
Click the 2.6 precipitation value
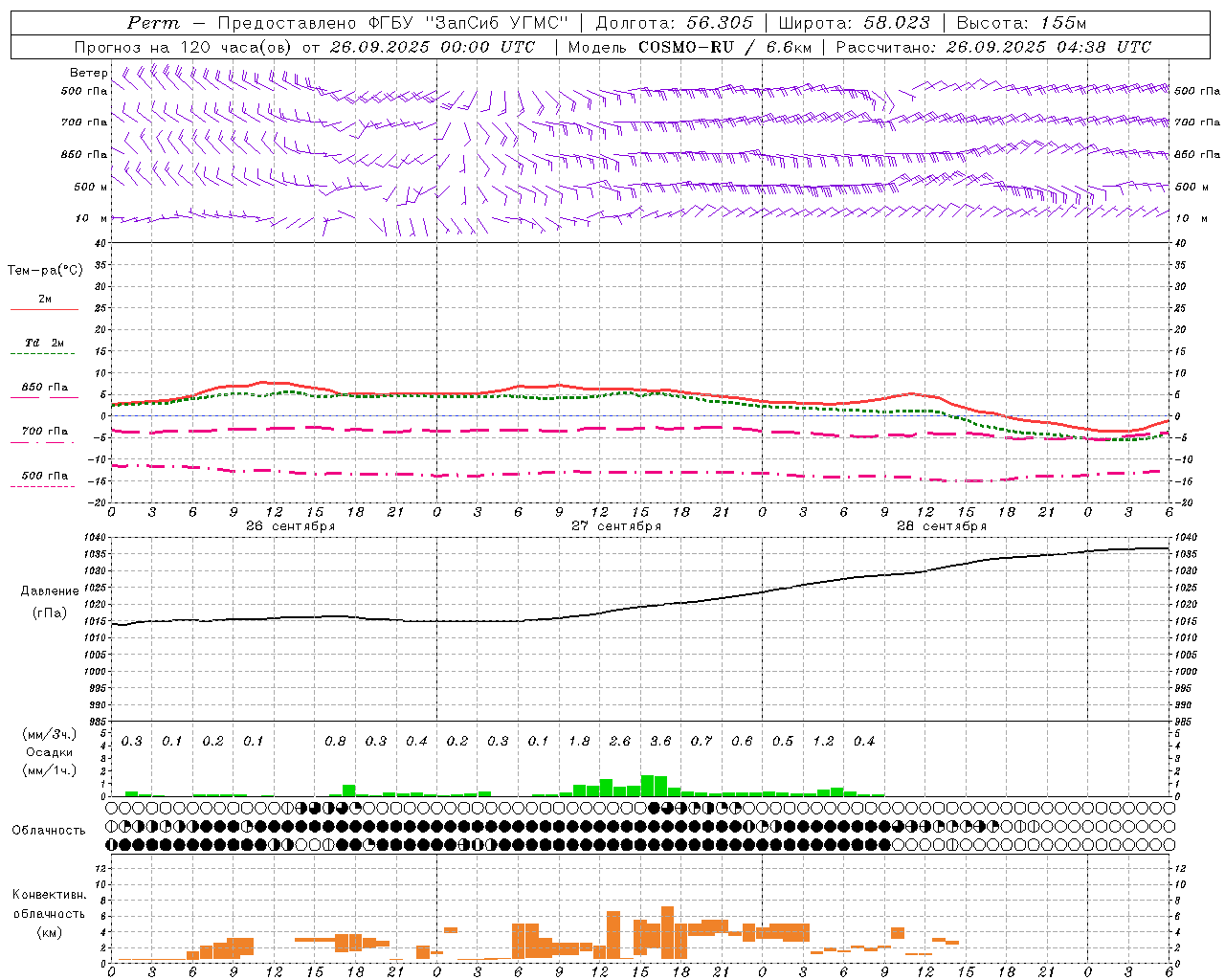point(620,742)
